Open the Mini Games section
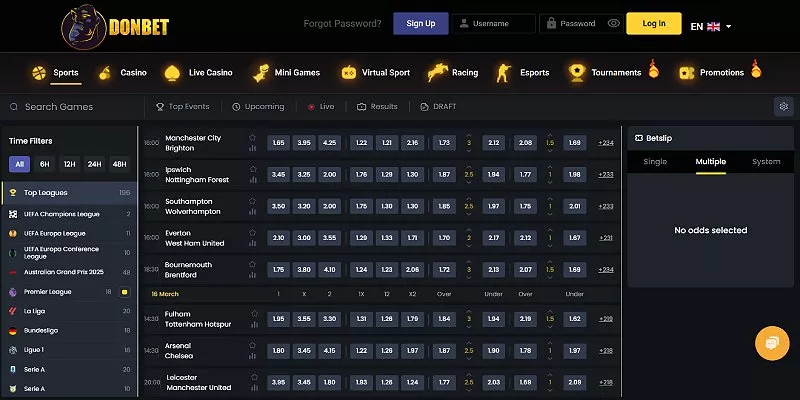This screenshot has width=800, height=400. click(x=287, y=73)
